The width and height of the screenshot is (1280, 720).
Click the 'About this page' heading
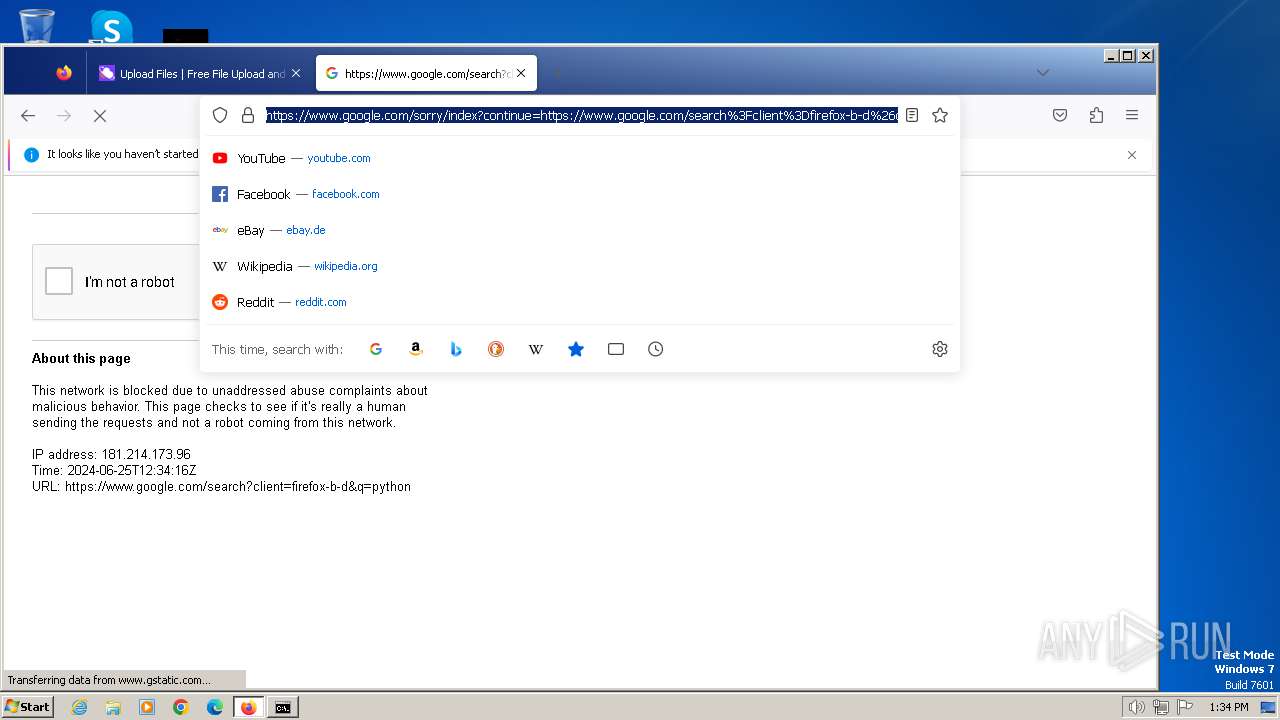(81, 358)
